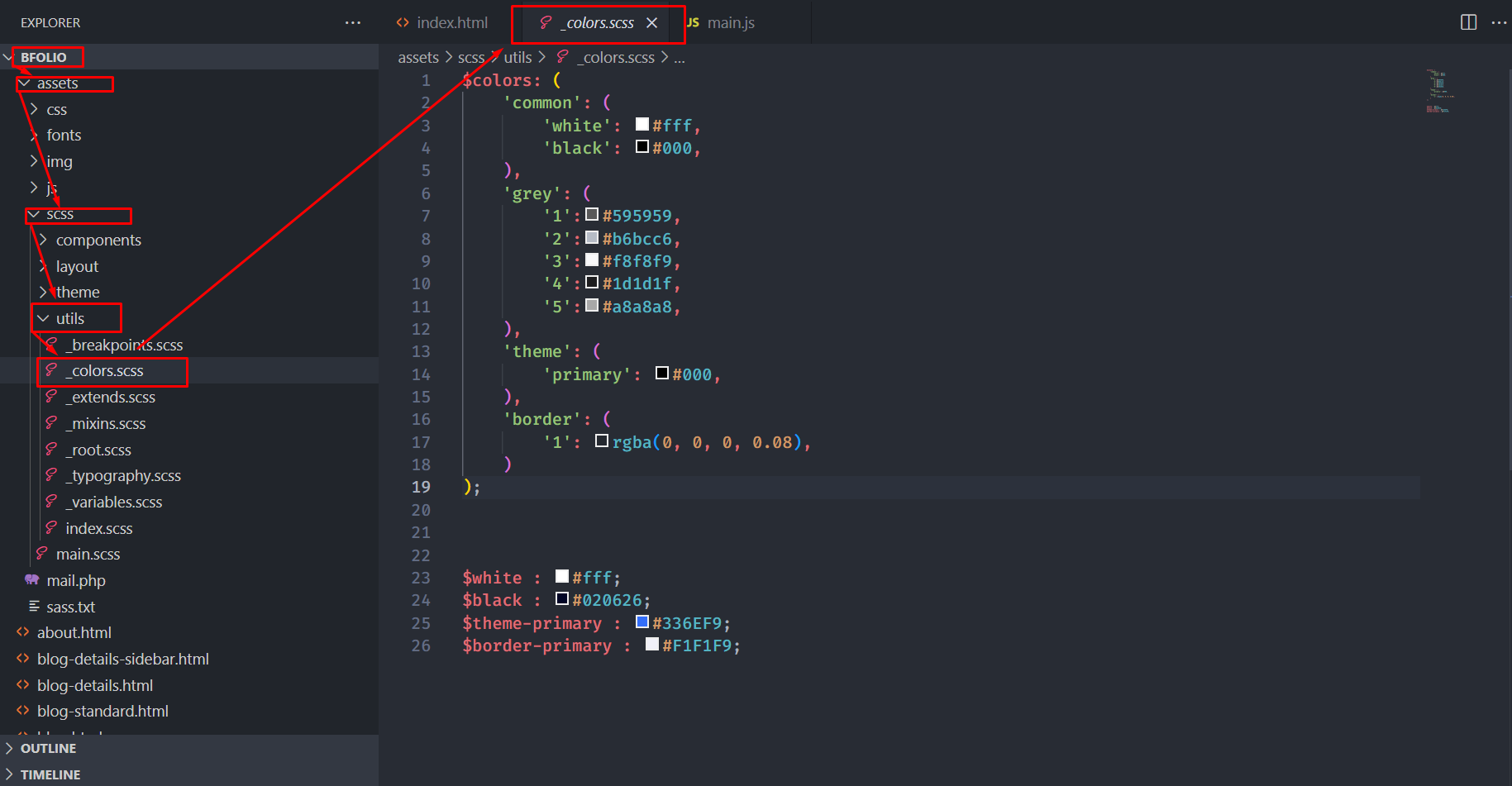Click the text file icon for sass.txt

pyautogui.click(x=34, y=607)
